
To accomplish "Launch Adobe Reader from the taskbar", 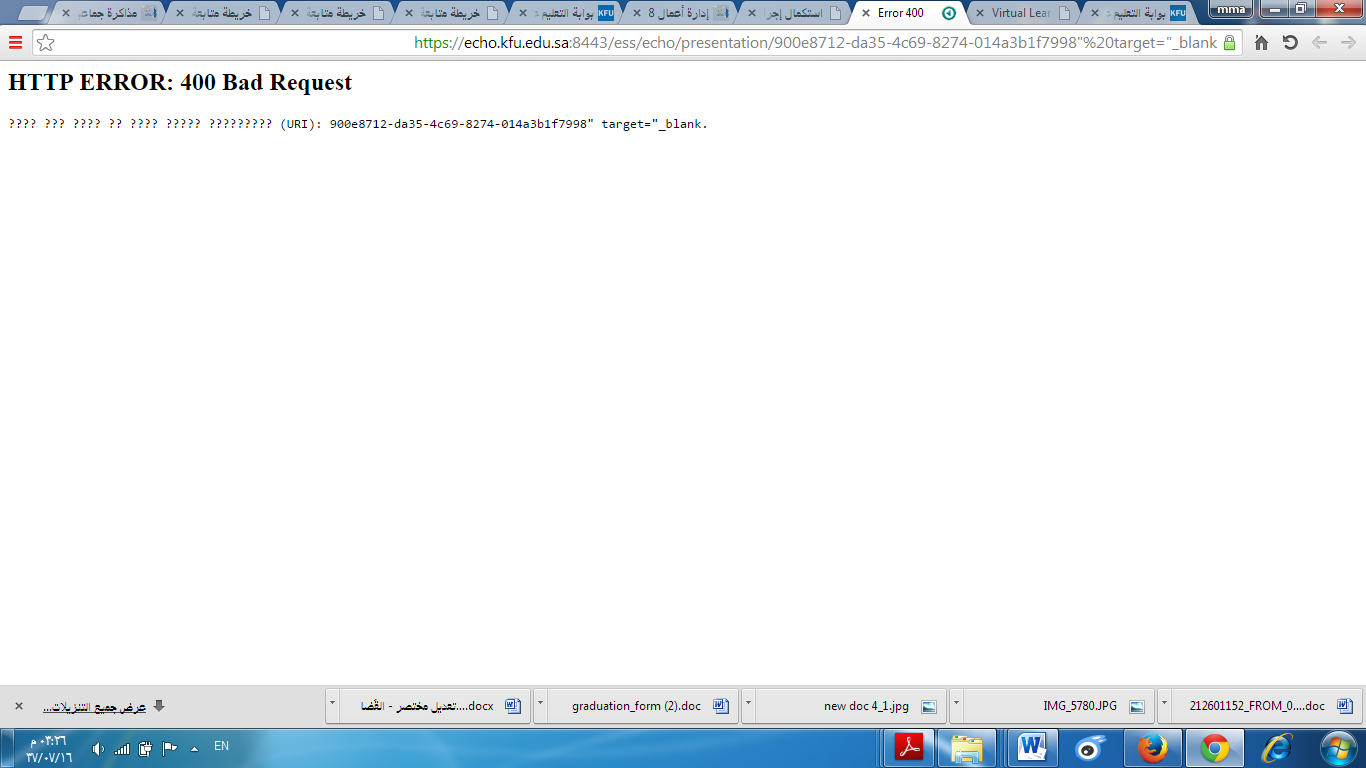I will [x=909, y=748].
